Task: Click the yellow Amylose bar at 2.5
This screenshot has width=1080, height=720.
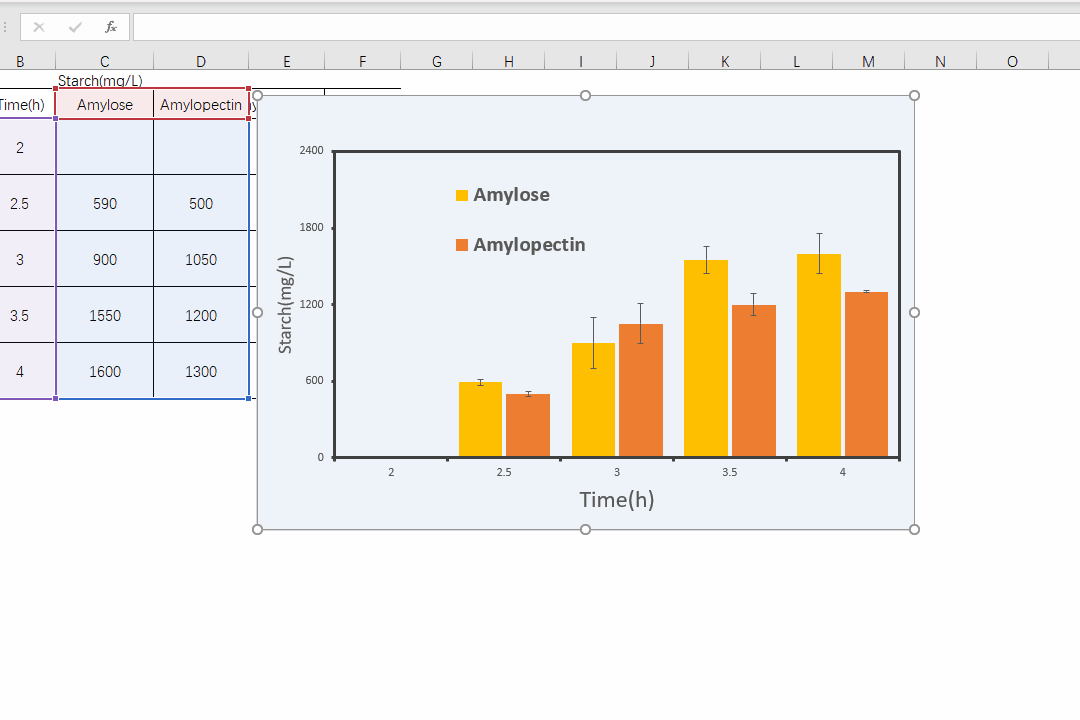Action: (x=480, y=419)
